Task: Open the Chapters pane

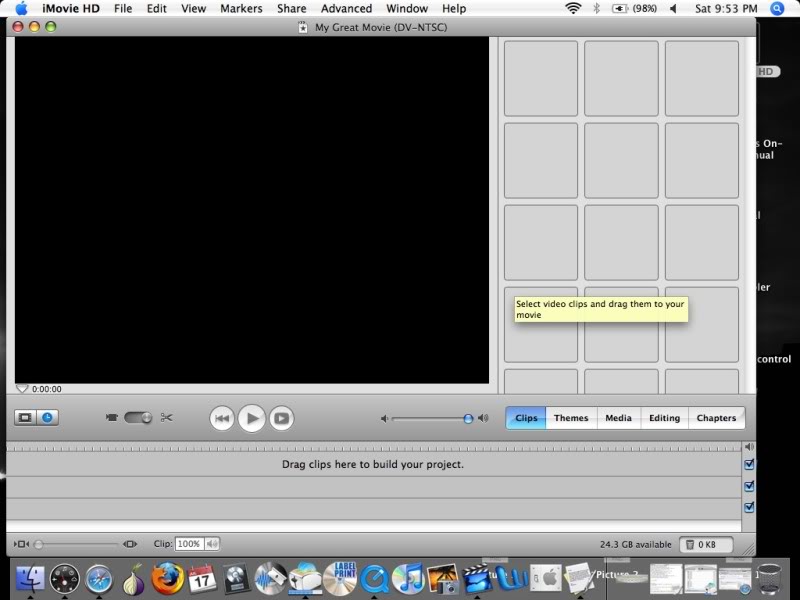Action: (x=716, y=418)
